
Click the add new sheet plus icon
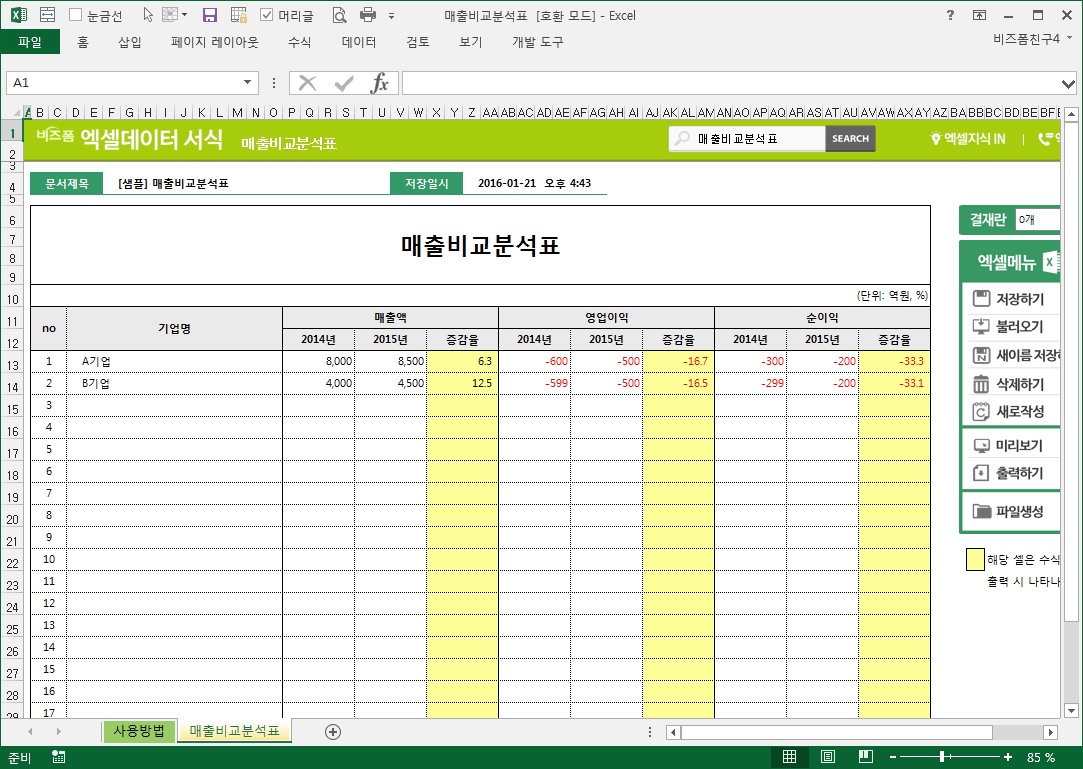pyautogui.click(x=333, y=732)
